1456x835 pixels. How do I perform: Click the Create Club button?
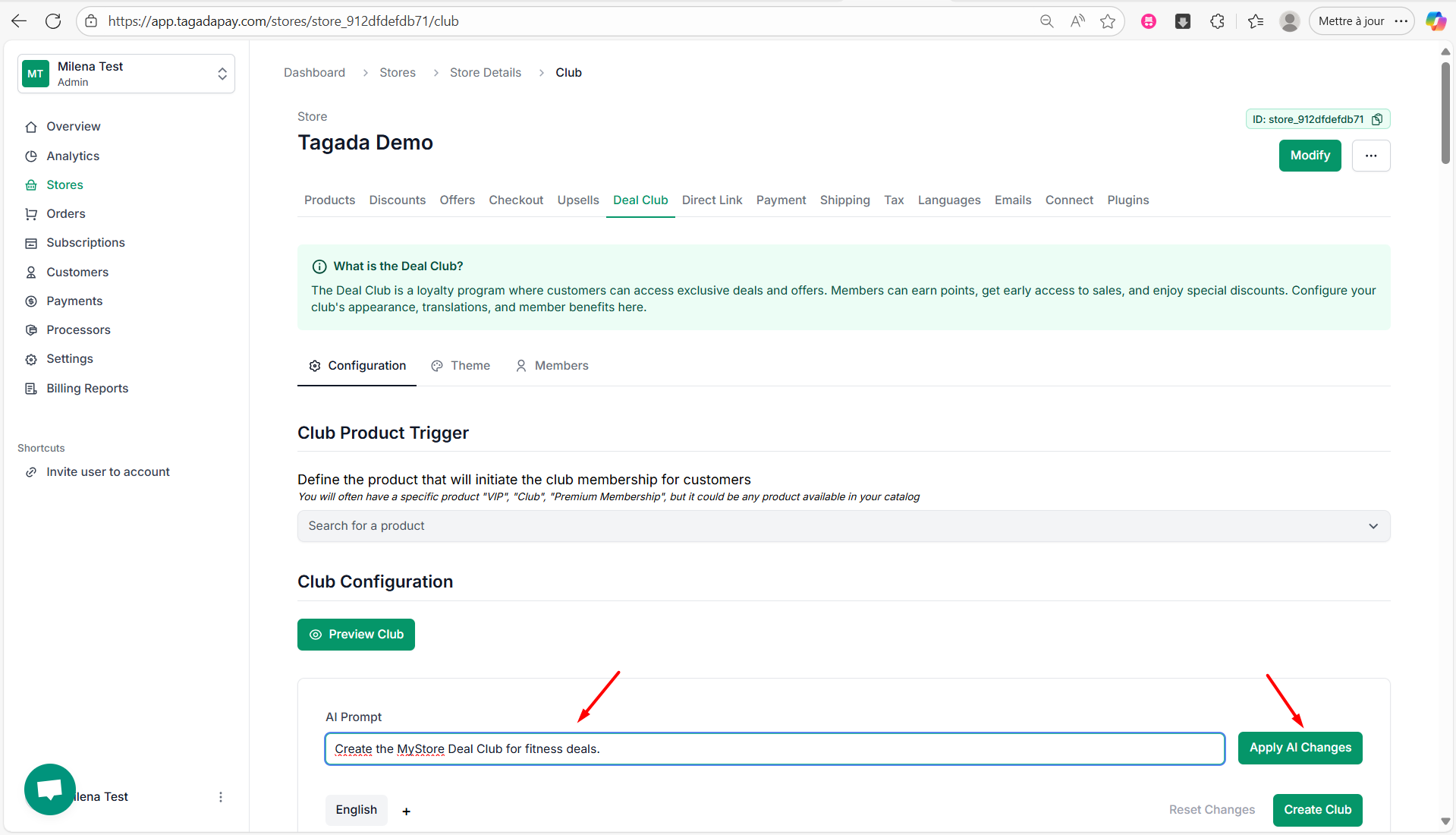click(1318, 810)
